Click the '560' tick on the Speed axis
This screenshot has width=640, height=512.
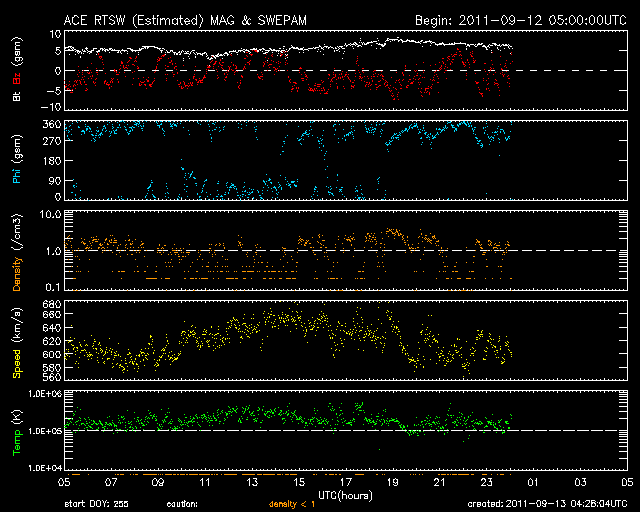(52, 377)
